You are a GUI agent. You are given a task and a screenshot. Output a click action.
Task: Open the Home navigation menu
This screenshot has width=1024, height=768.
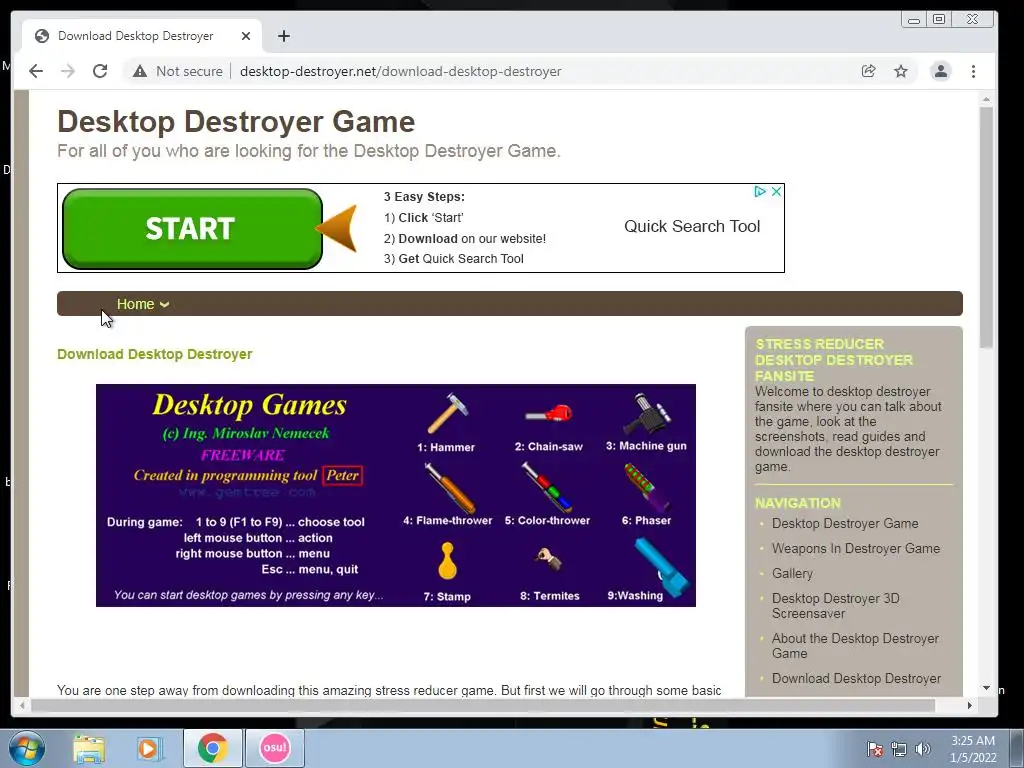pyautogui.click(x=135, y=304)
